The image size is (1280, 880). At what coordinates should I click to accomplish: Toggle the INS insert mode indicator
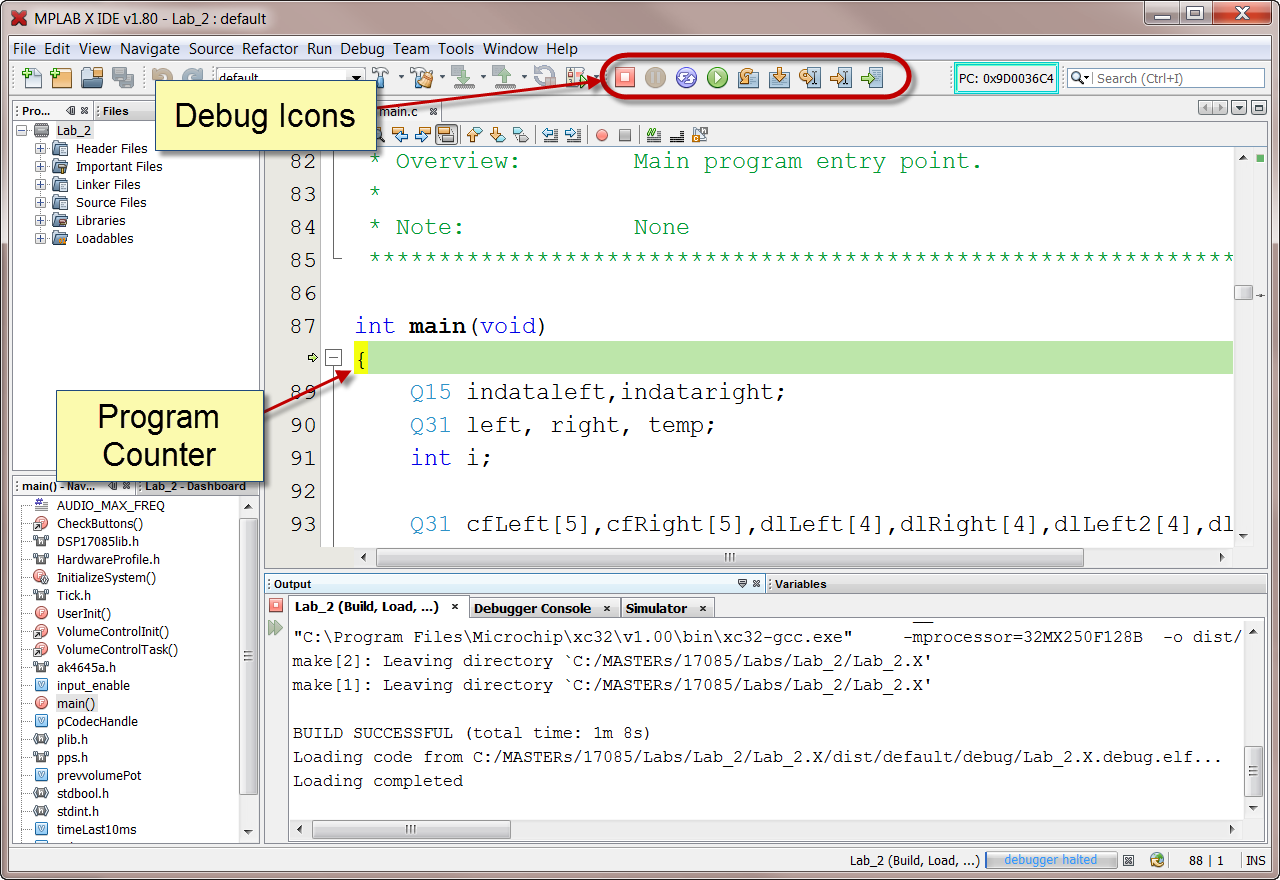coord(1255,860)
